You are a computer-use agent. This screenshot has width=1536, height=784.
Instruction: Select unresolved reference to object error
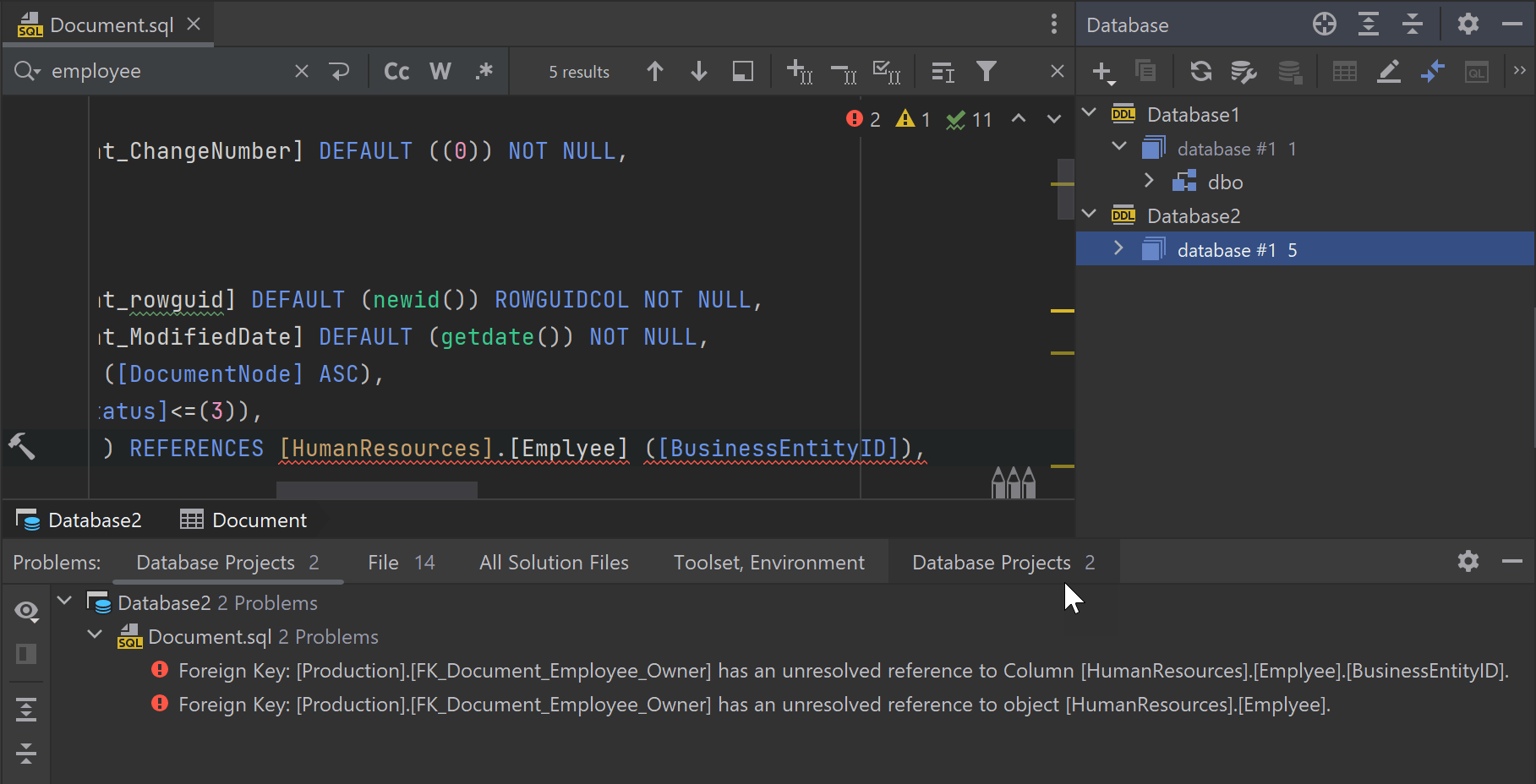click(x=753, y=705)
